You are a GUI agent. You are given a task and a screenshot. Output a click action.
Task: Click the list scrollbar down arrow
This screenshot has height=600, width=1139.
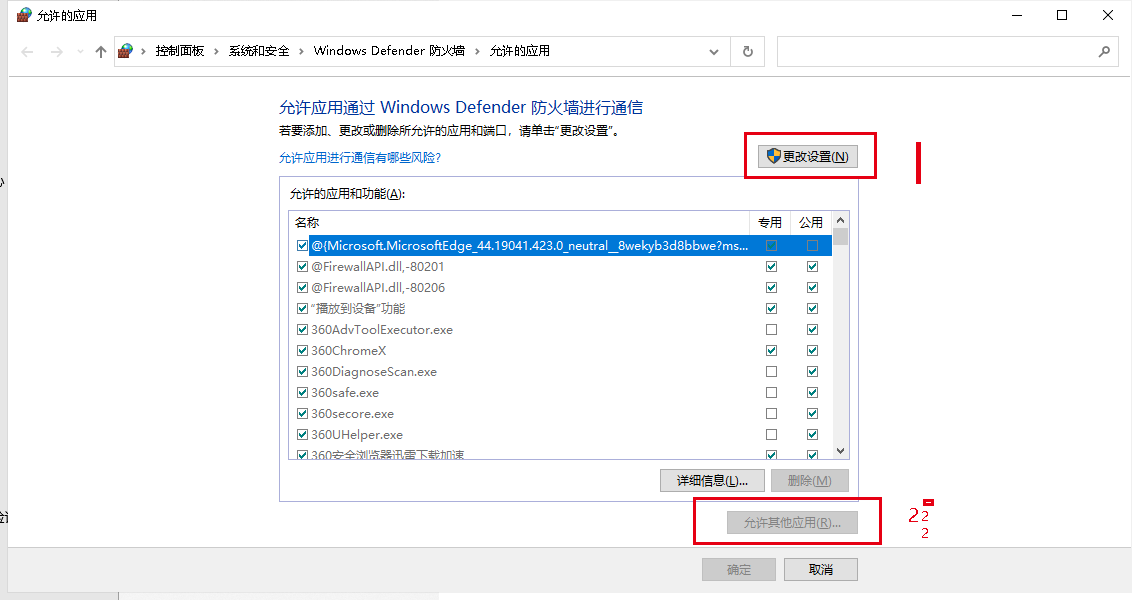840,451
